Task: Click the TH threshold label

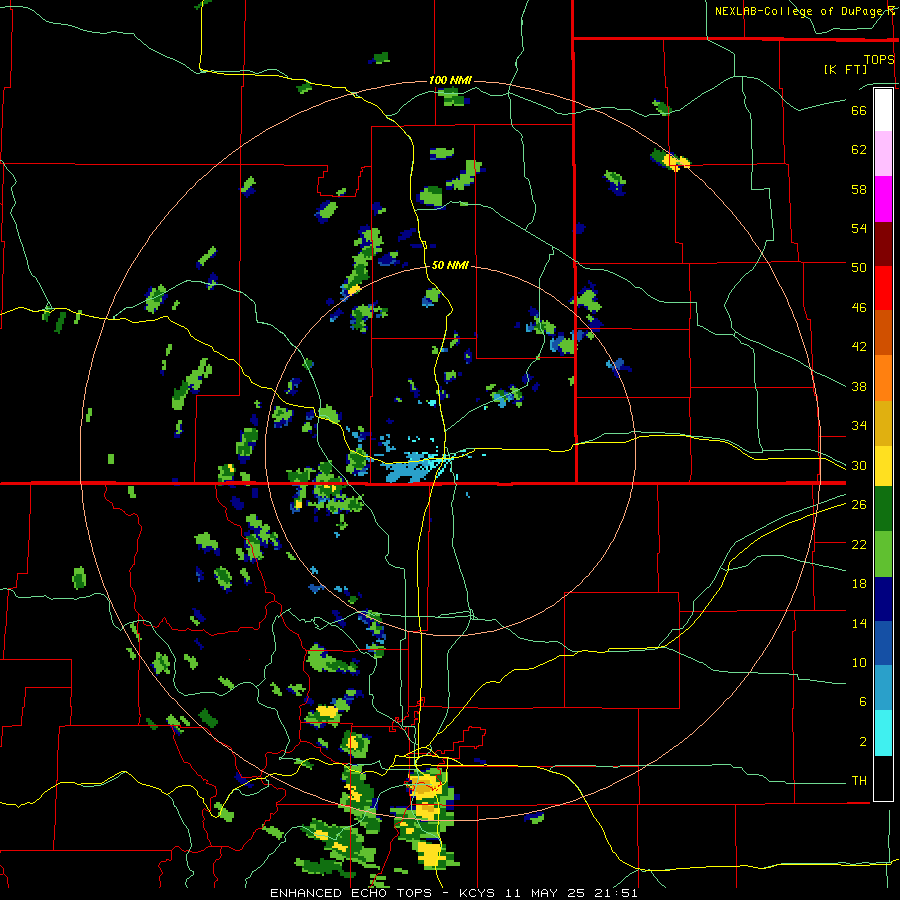Action: pos(859,781)
